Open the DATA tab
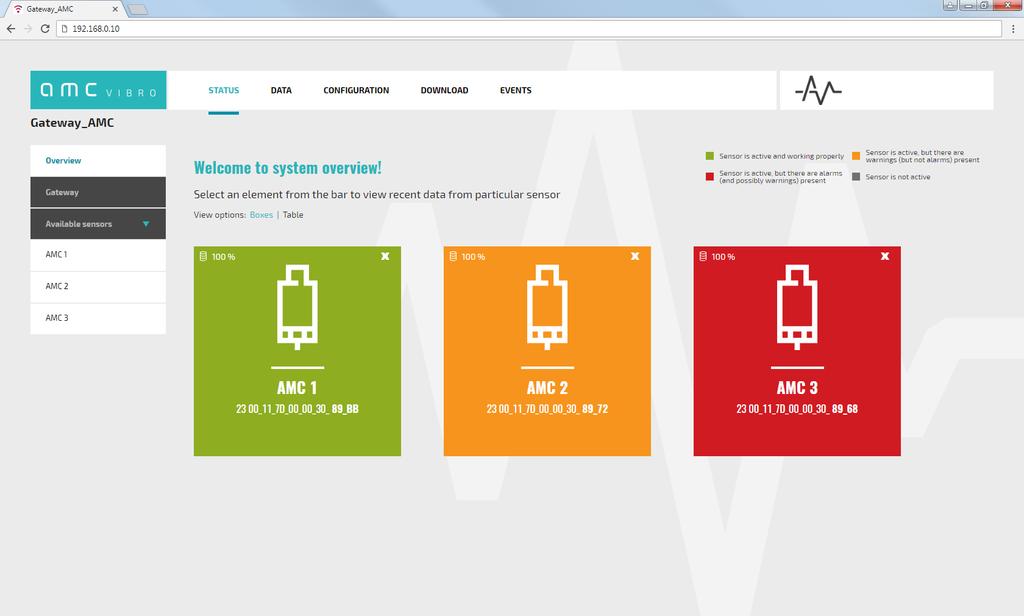 click(281, 90)
